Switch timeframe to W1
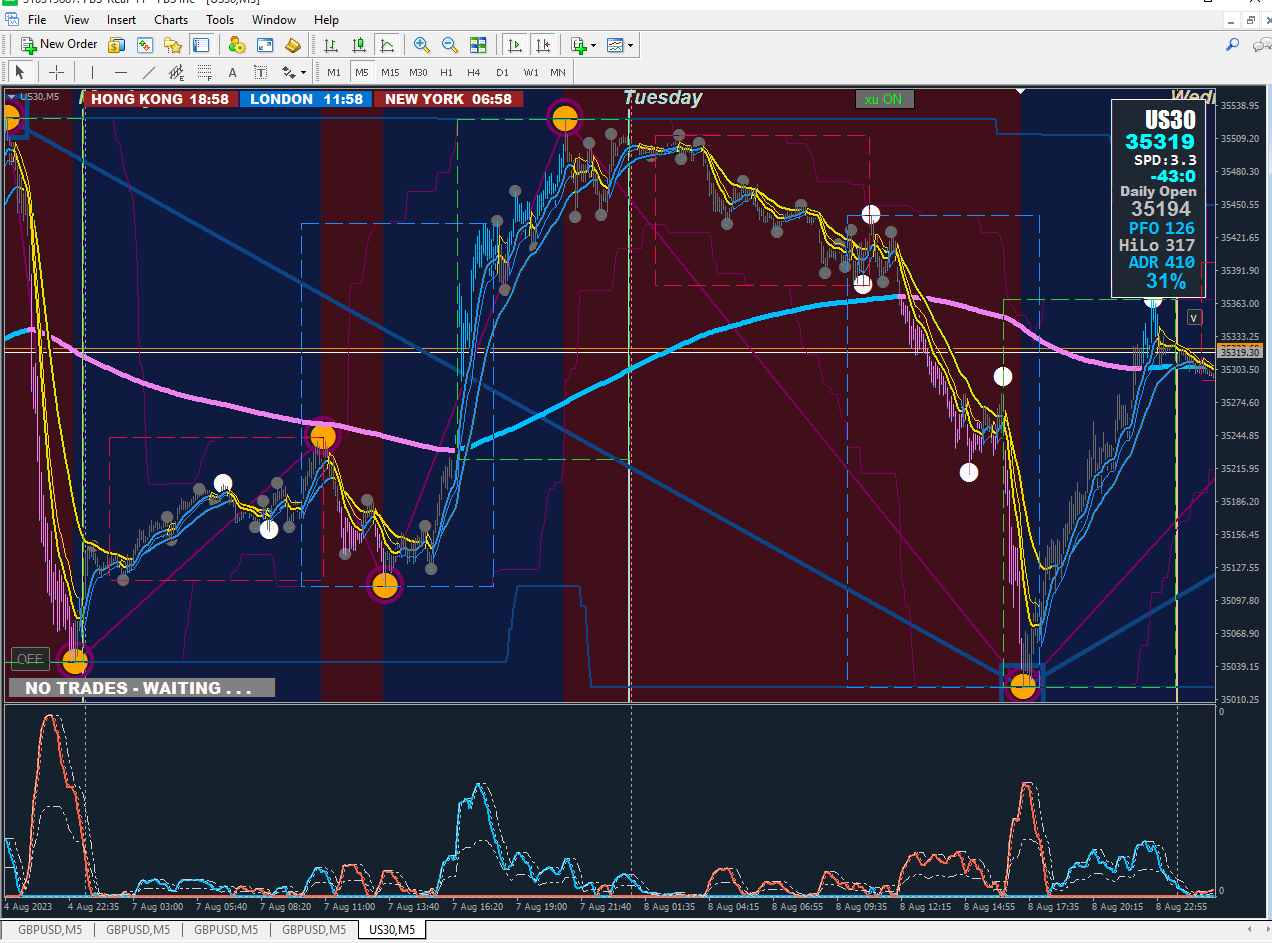Screen dimensions: 1272x943 click(x=530, y=72)
